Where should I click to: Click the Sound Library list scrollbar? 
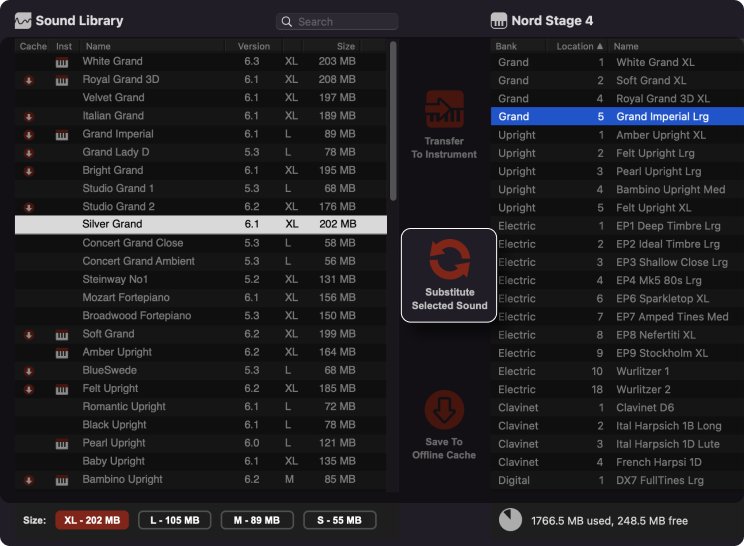tap(393, 121)
